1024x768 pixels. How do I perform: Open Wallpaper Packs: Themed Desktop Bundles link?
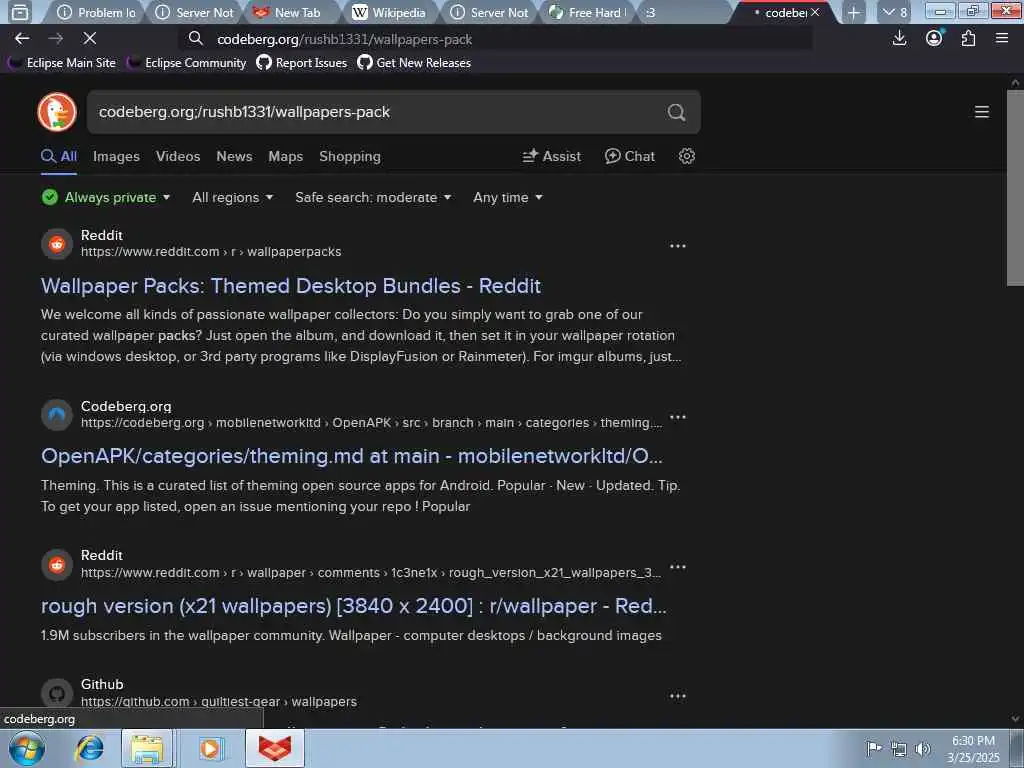coord(291,286)
